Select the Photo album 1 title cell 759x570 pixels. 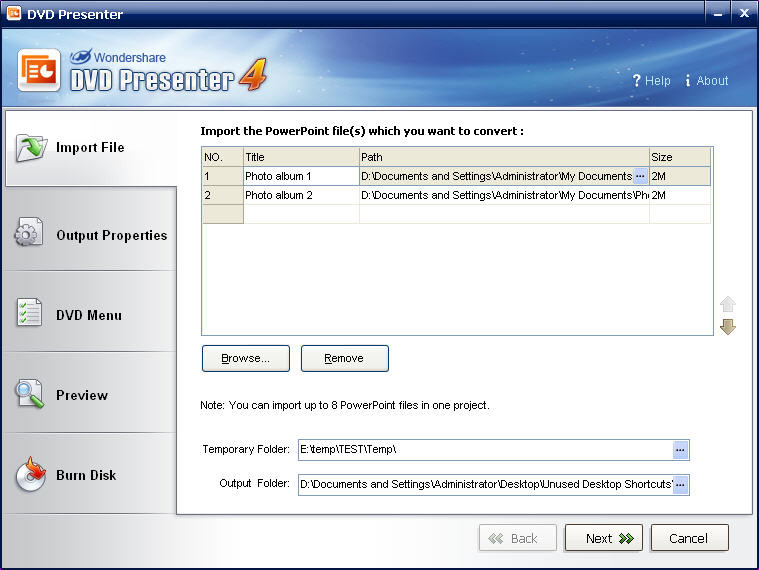pyautogui.click(x=301, y=176)
